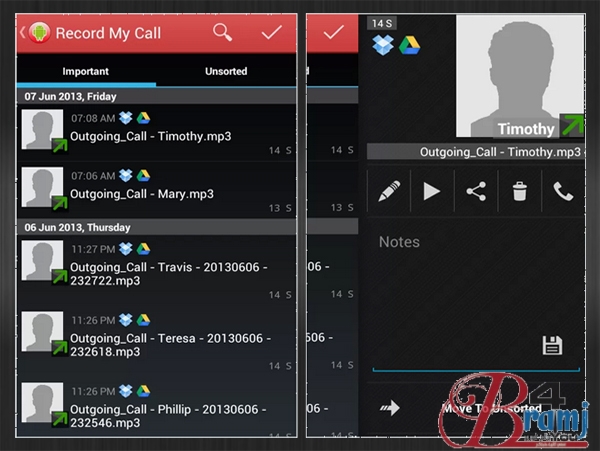This screenshot has height=451, width=600.
Task: Tap Google Drive icon on Mary's 07:06 AM row
Action: (143, 176)
